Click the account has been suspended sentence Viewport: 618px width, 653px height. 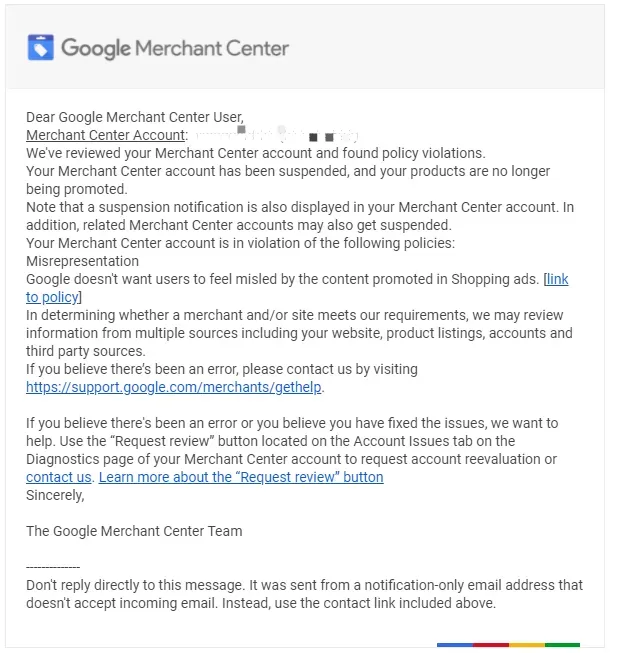[288, 180]
